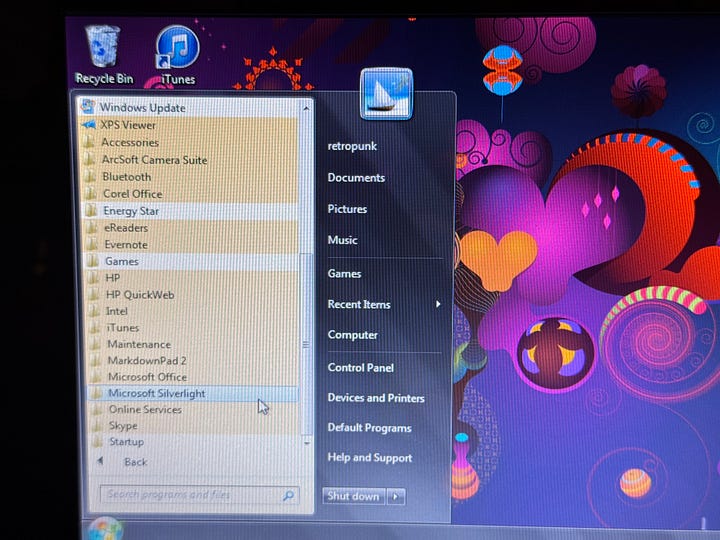The height and width of the screenshot is (540, 720).
Task: Expand the HP QuickWeb folder
Action: click(x=194, y=295)
